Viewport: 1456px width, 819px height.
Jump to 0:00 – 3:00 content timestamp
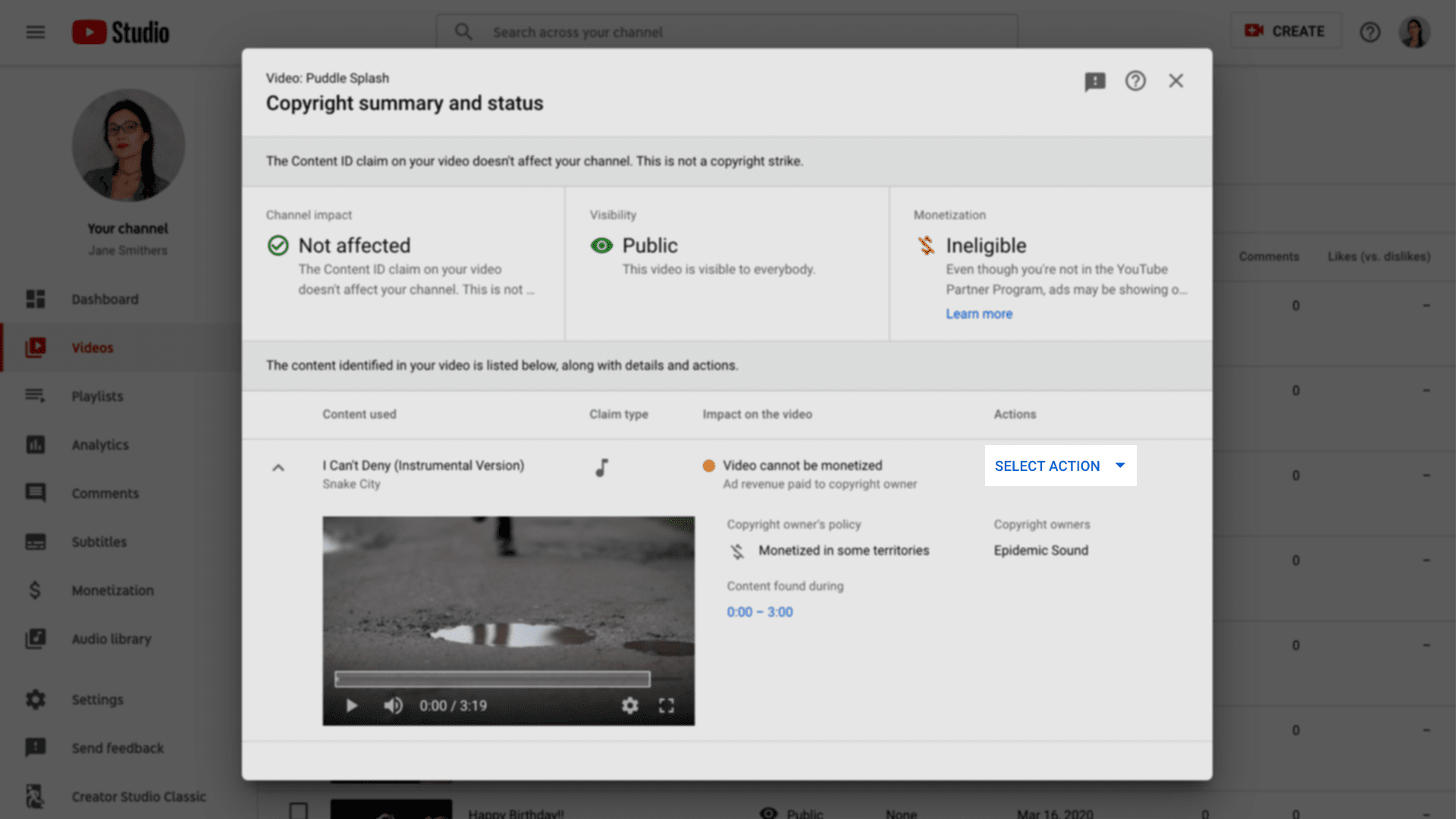(x=760, y=612)
